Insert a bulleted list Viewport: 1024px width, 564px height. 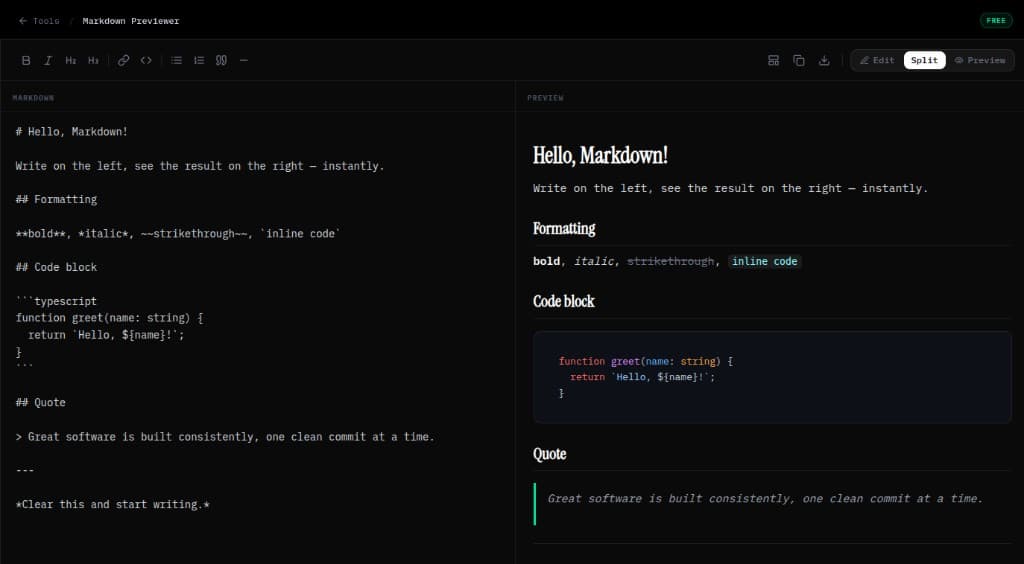coord(176,60)
